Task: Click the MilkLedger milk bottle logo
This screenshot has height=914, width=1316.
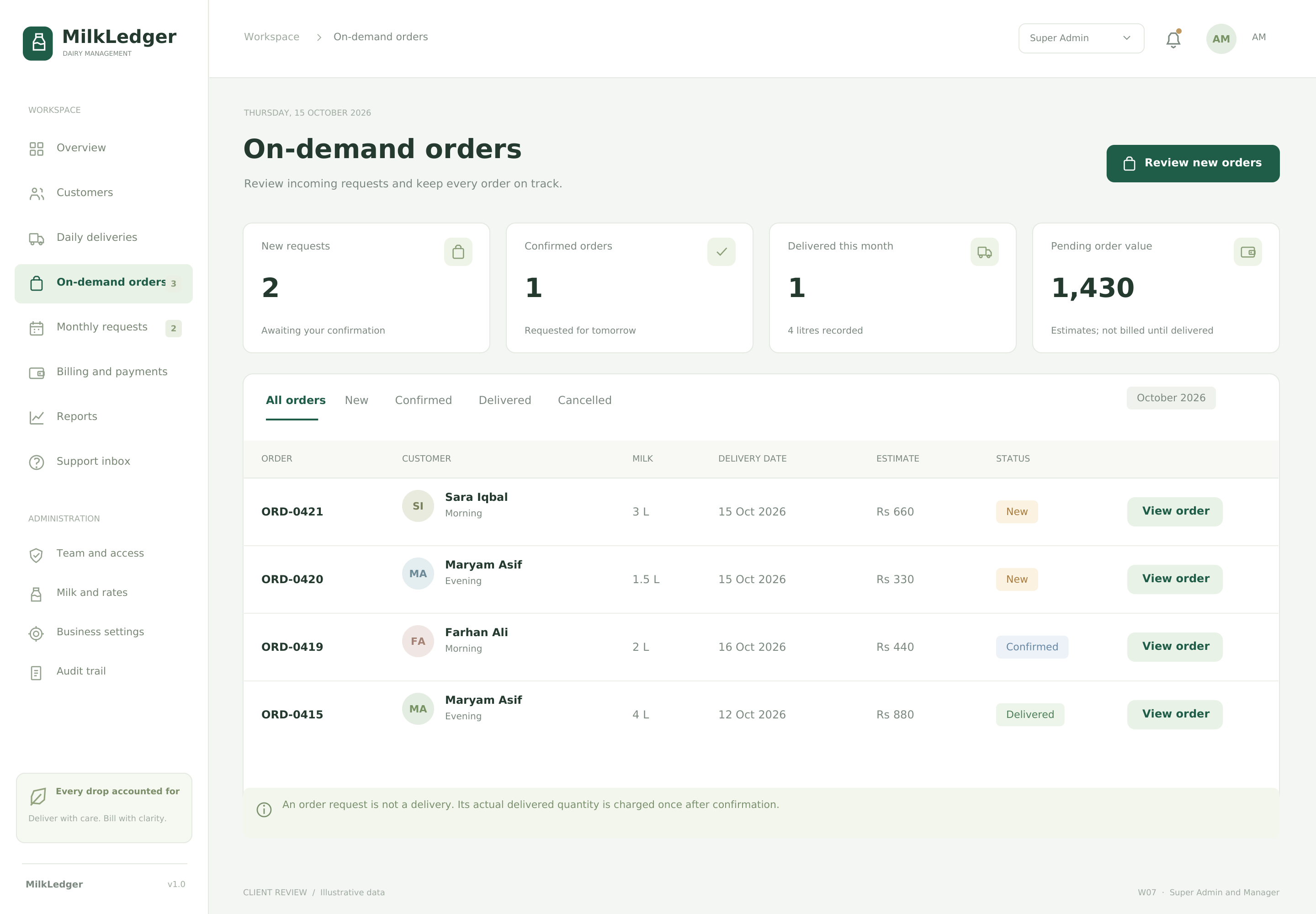Action: point(38,43)
